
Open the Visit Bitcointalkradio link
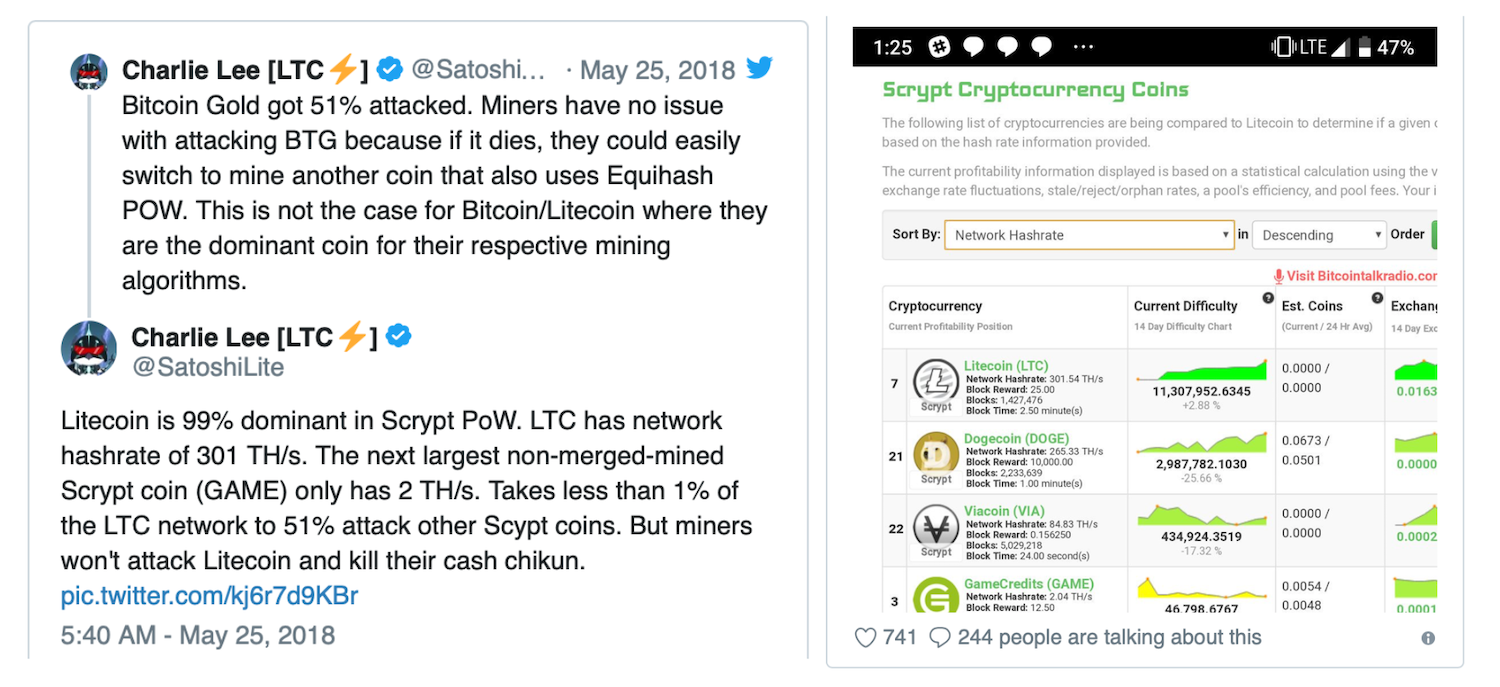[1360, 276]
